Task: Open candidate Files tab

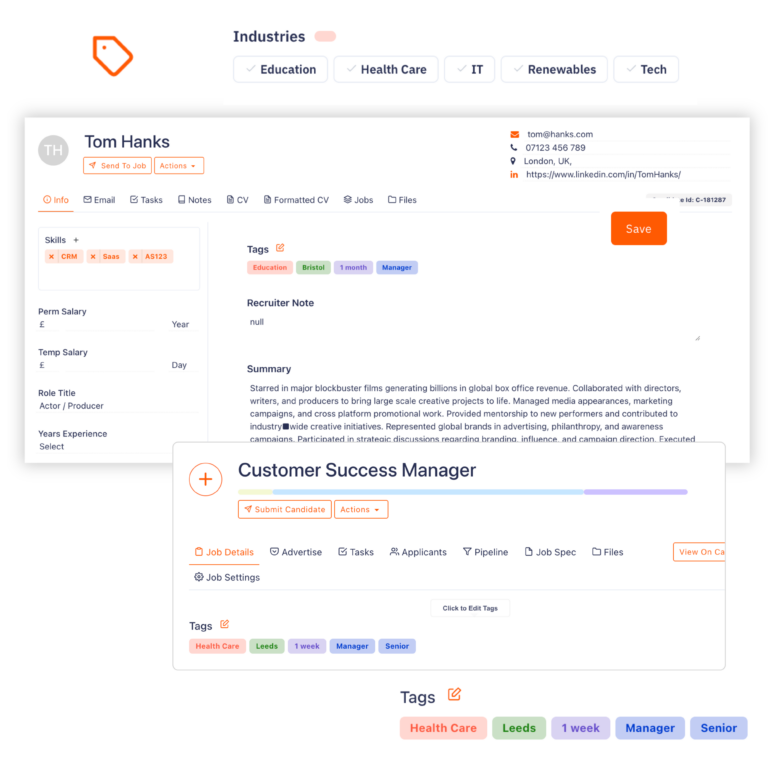Action: click(x=402, y=200)
